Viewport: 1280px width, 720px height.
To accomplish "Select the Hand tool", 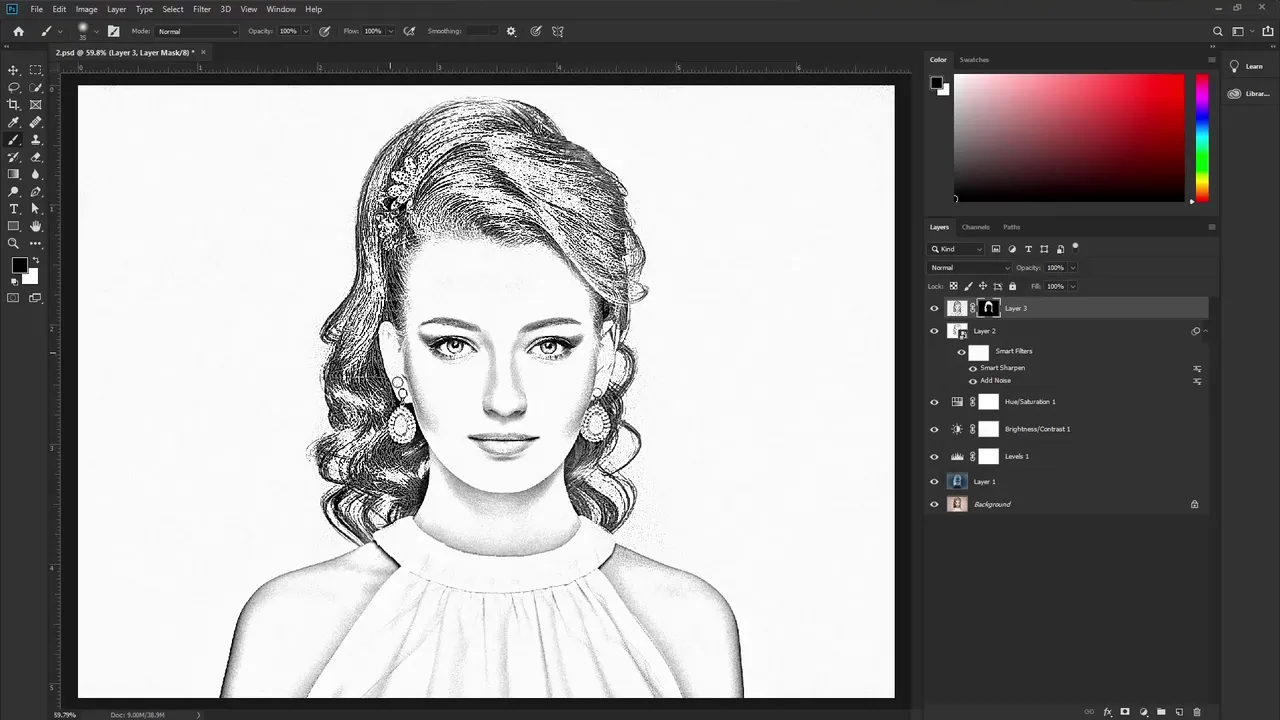I will (36, 226).
